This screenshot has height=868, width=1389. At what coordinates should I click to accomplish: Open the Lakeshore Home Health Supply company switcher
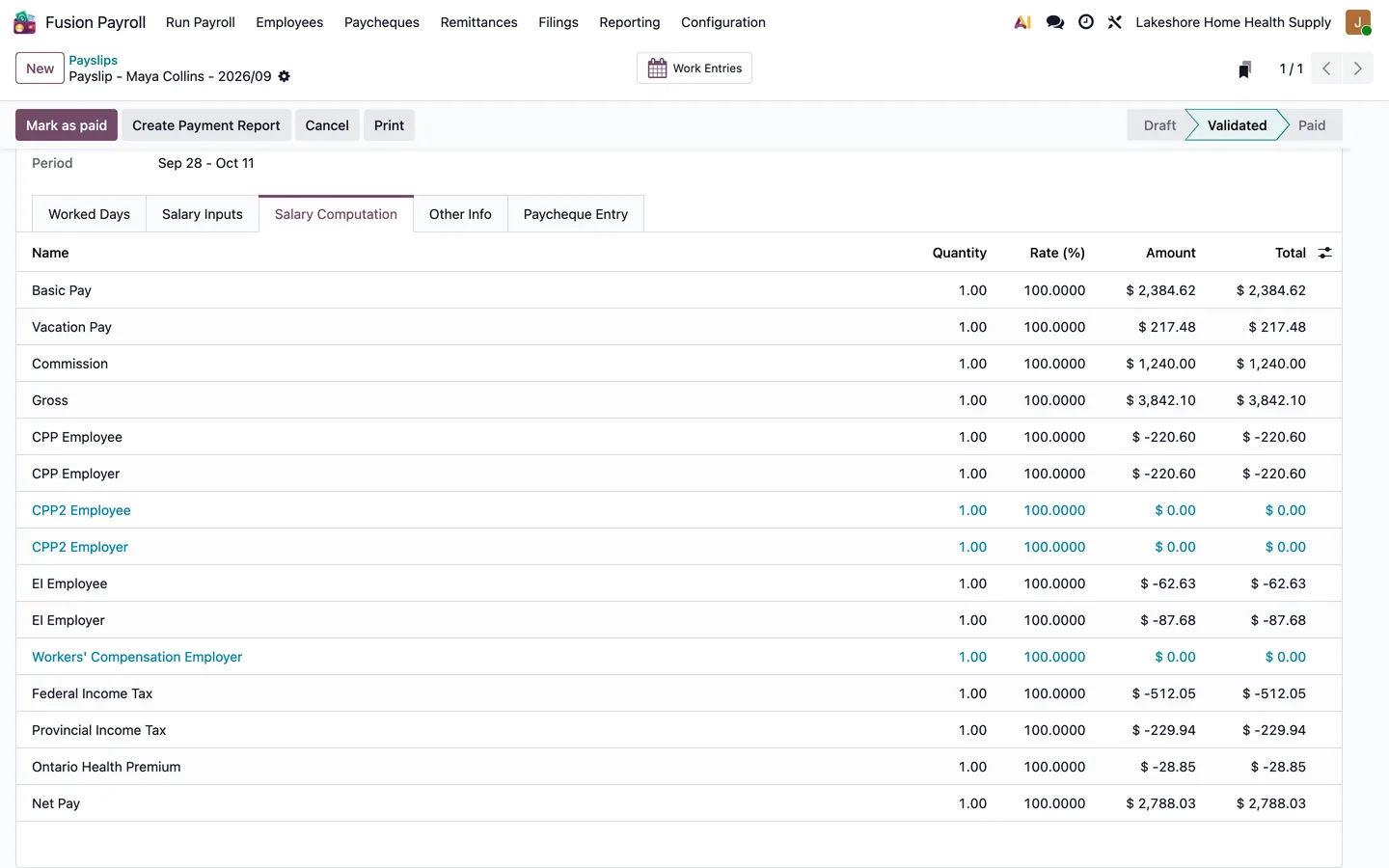1233,22
